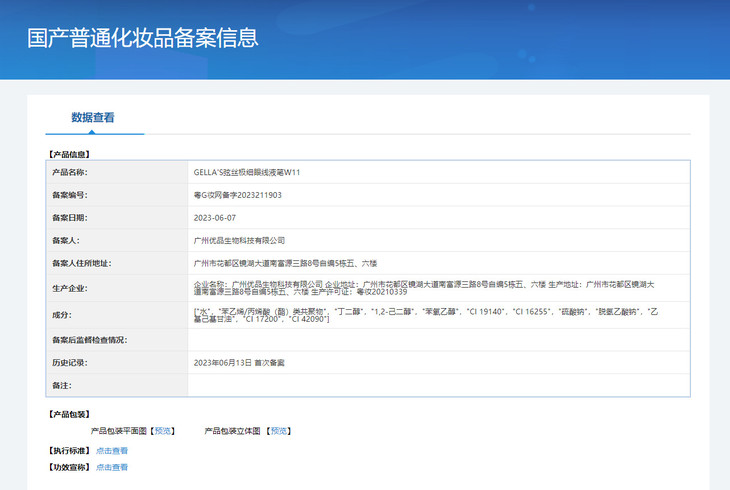Click the 产品名称 row label

click(x=68, y=172)
